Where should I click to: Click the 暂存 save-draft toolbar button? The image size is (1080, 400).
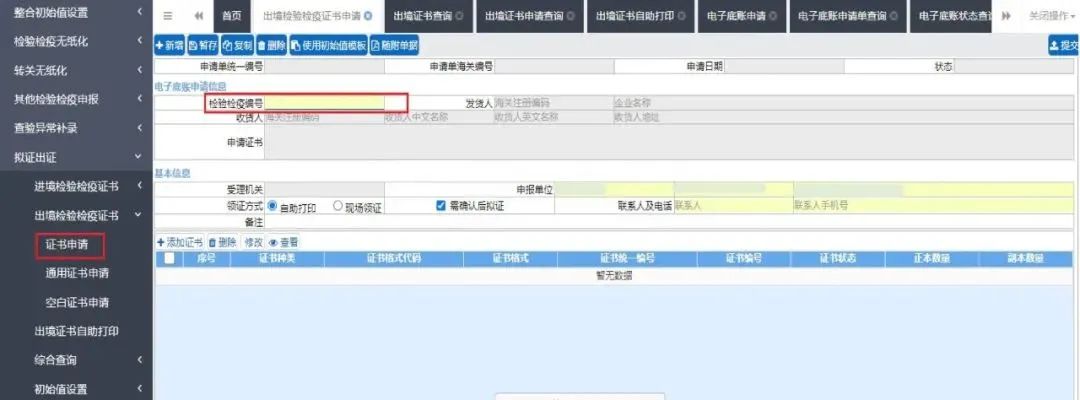coord(203,45)
